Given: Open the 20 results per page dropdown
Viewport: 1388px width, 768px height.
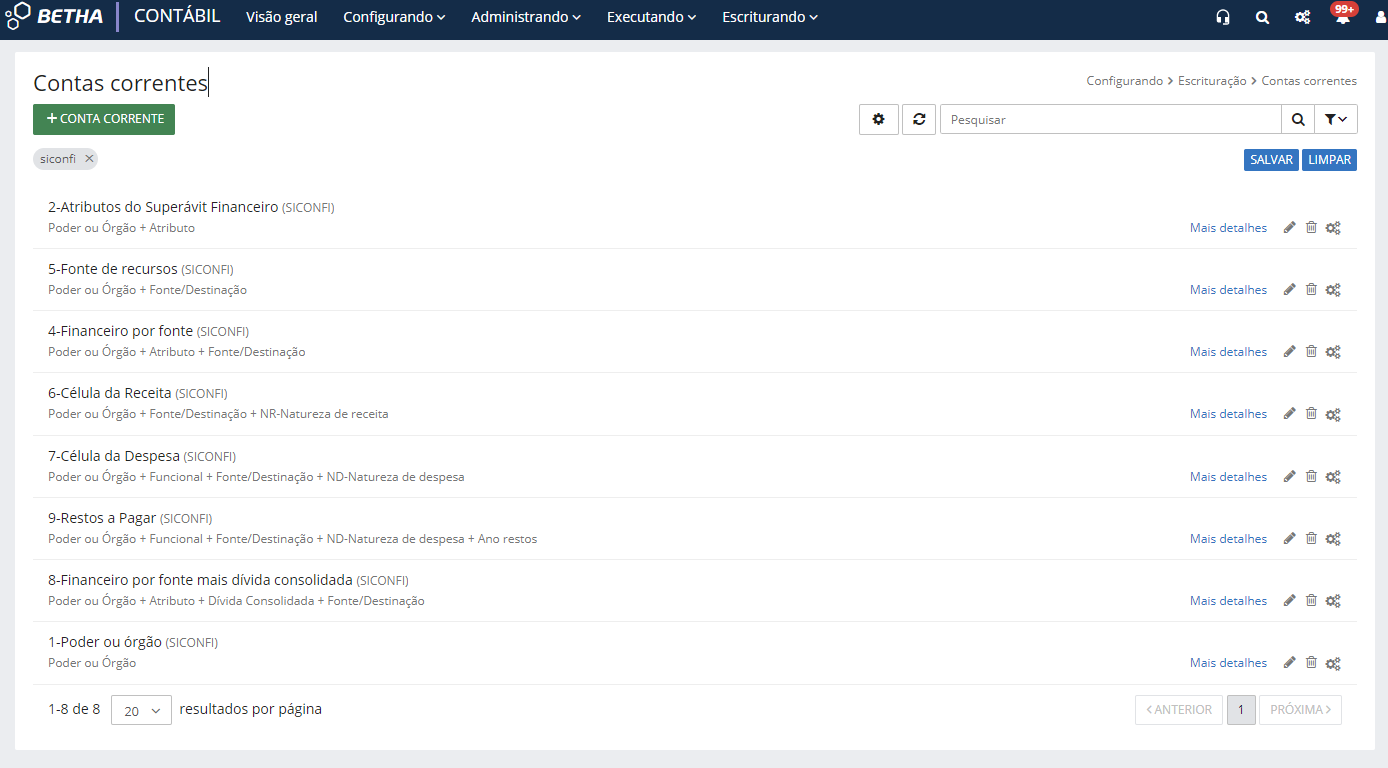Looking at the screenshot, I should pyautogui.click(x=141, y=710).
